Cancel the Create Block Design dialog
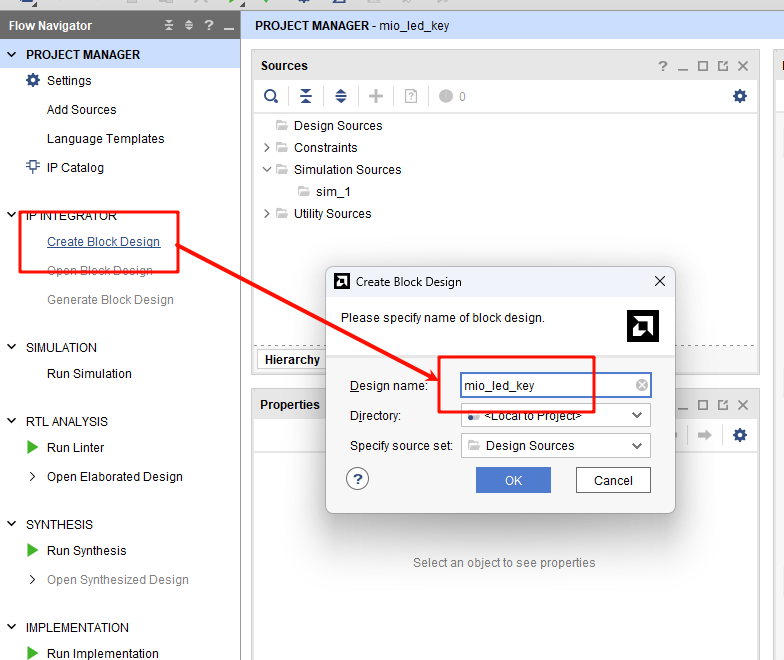This screenshot has width=784, height=660. tap(613, 480)
